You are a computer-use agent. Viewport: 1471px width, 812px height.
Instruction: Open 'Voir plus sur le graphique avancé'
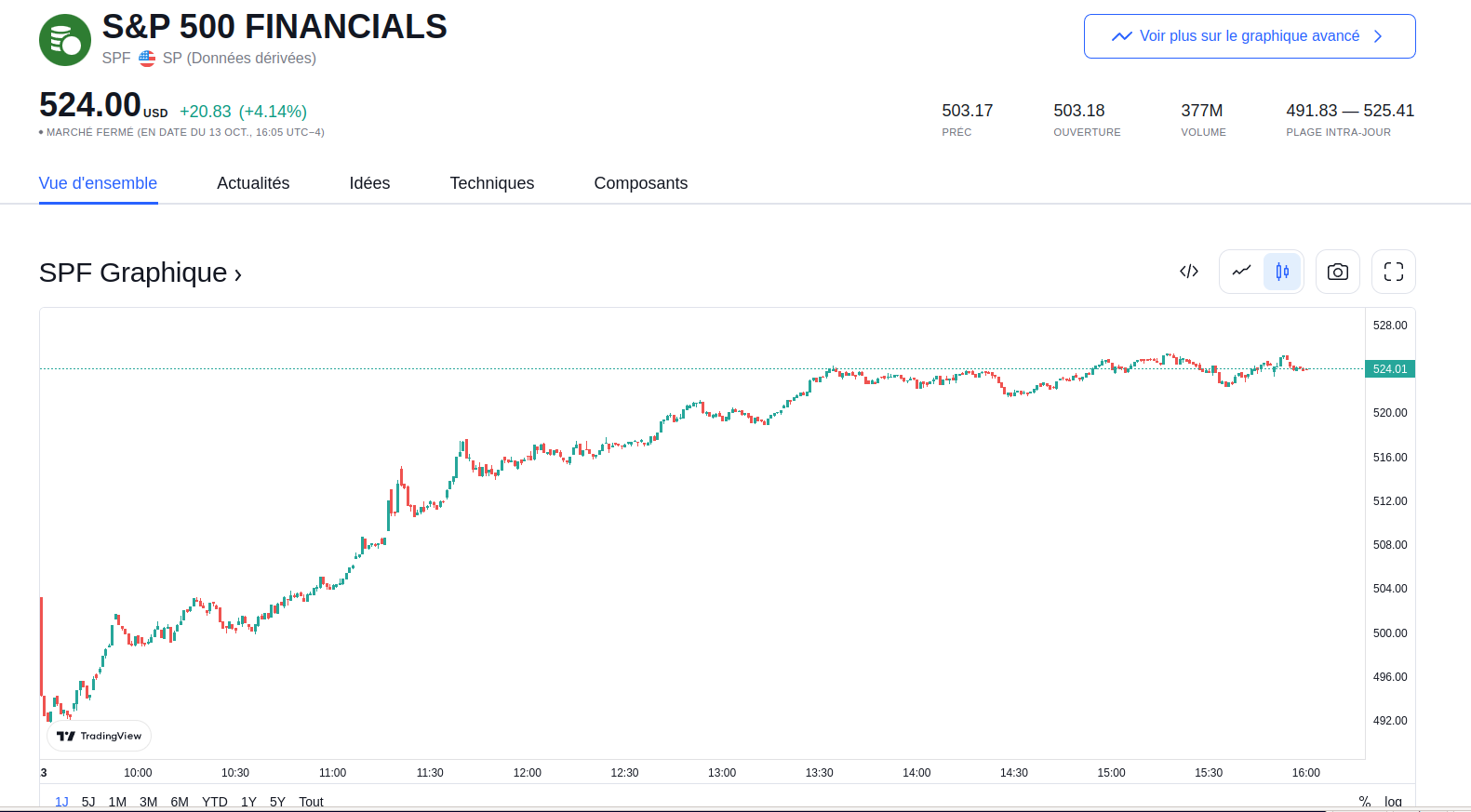(x=1249, y=36)
